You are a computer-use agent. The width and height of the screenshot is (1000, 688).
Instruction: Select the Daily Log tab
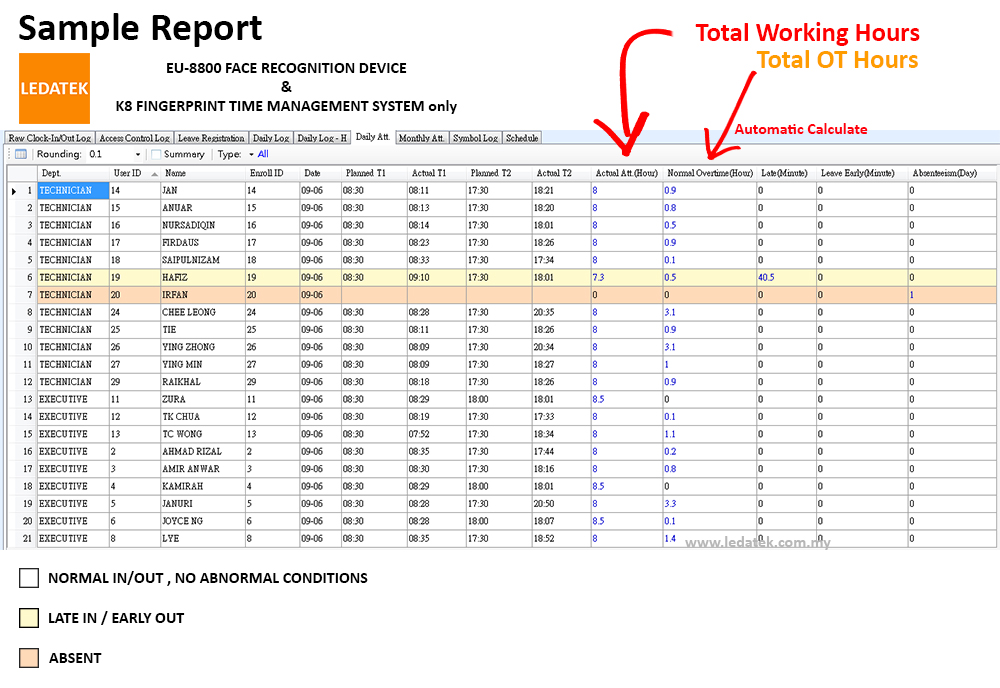(x=271, y=138)
